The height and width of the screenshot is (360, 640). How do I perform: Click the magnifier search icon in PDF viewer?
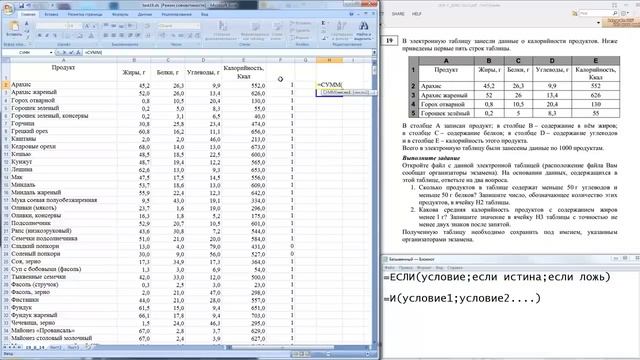(615, 13)
